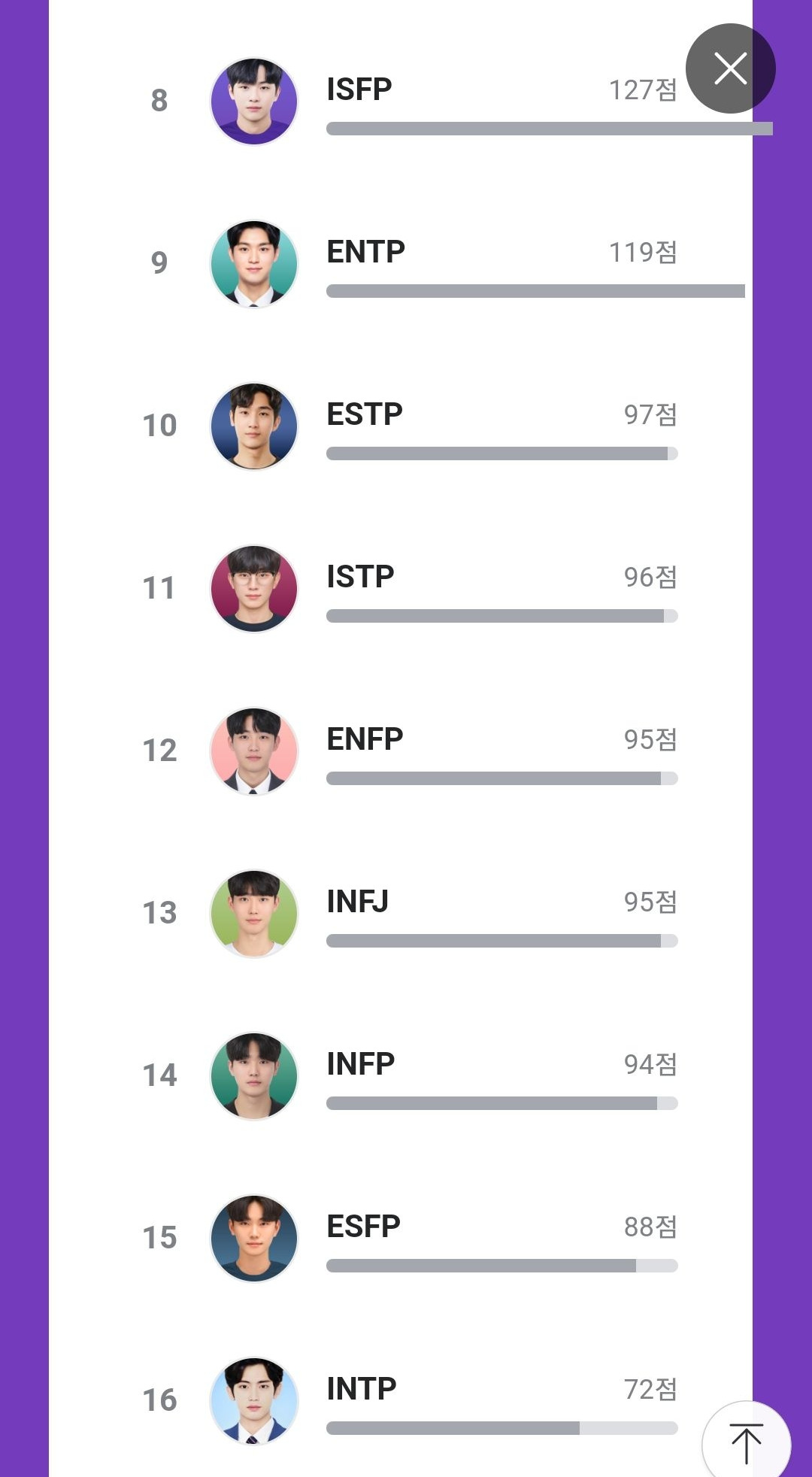This screenshot has width=812, height=1477.
Task: Tap the INTP 72-point progress bar
Action: coord(501,1428)
